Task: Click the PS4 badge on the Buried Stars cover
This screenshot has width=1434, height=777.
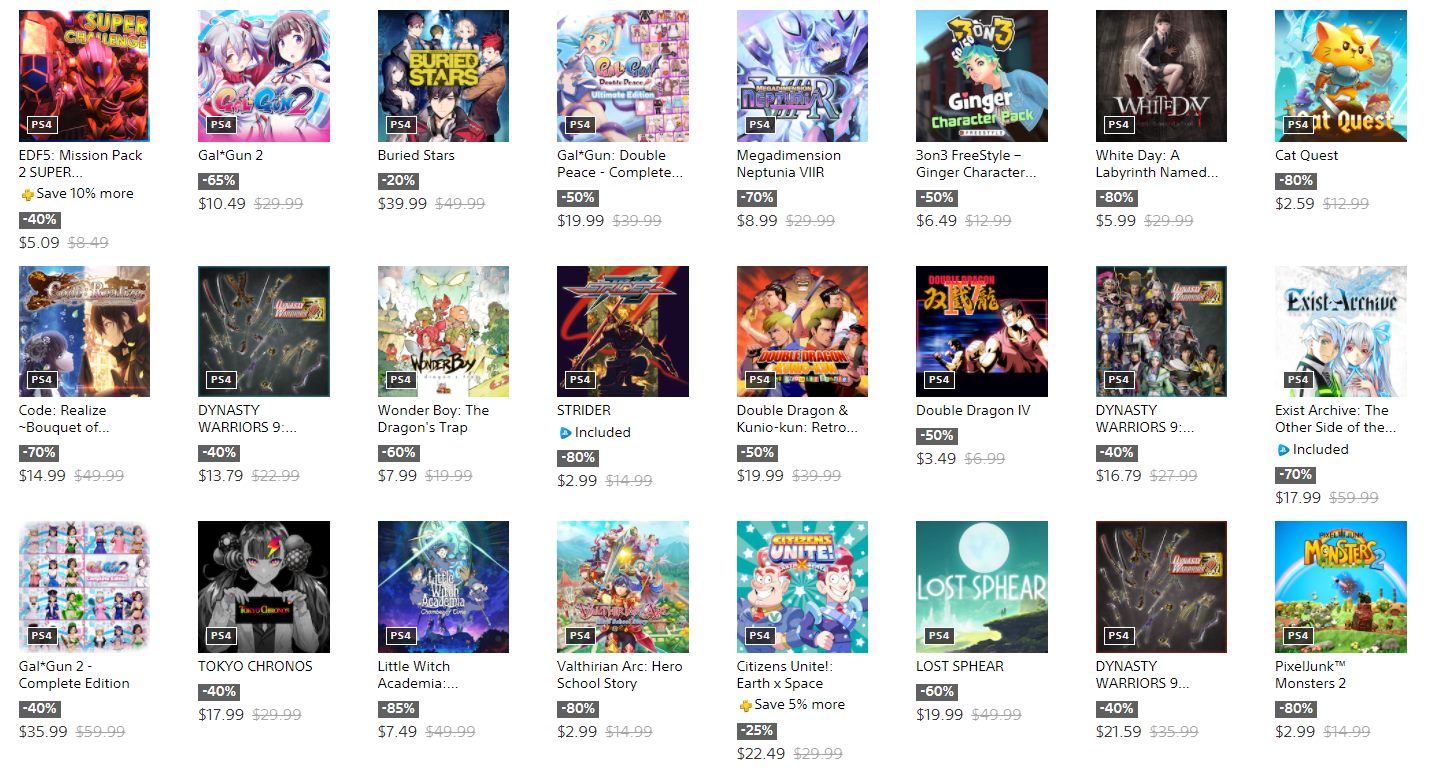Action: (400, 125)
